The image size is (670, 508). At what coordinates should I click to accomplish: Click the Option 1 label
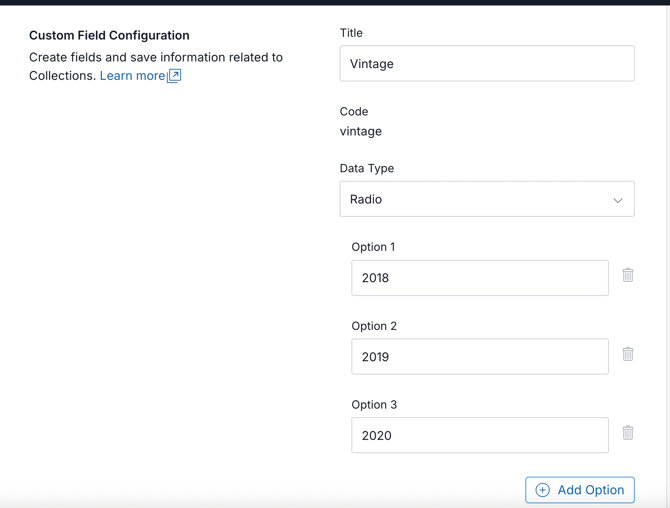click(x=373, y=247)
